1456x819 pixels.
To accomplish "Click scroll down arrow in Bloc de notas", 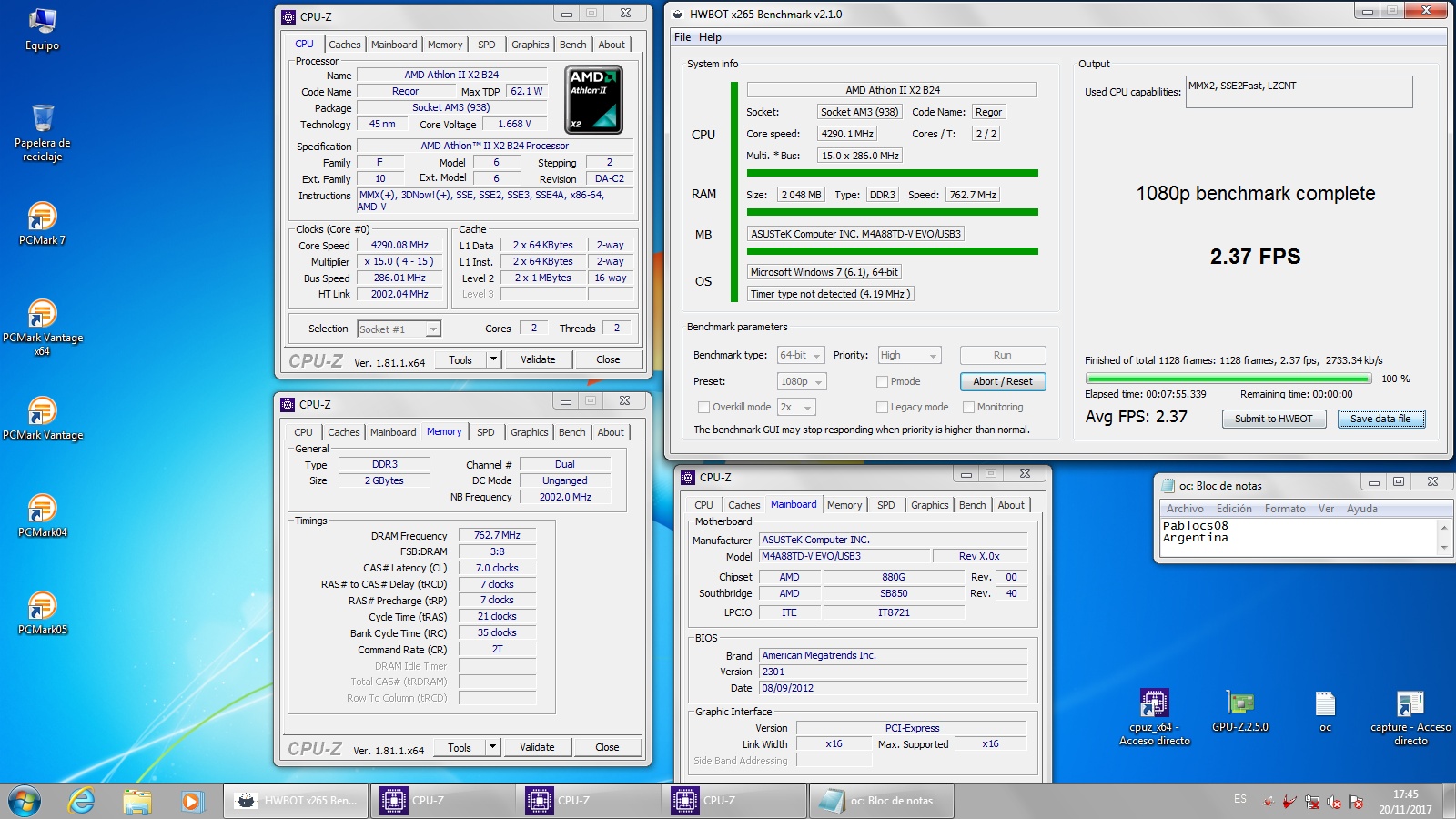I will [1444, 548].
